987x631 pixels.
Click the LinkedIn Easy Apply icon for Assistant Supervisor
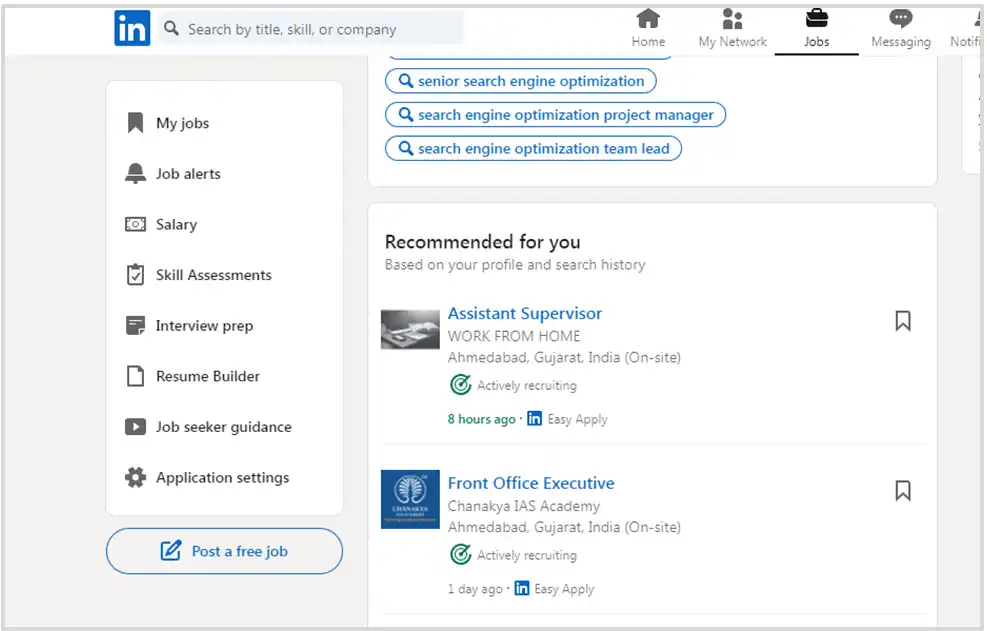(x=534, y=418)
